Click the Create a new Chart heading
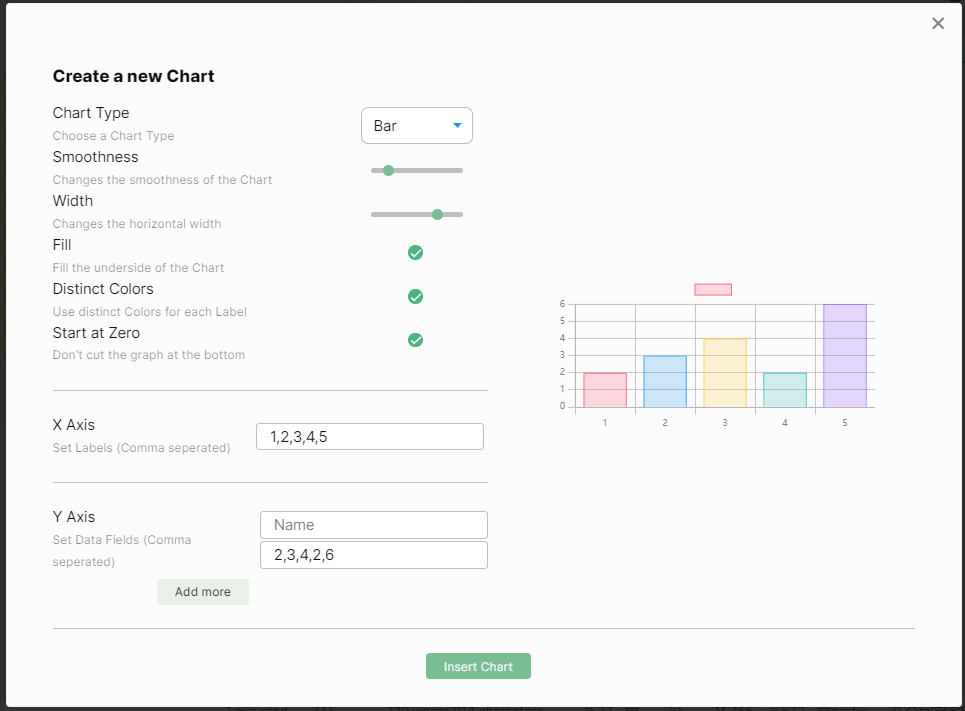Image resolution: width=965 pixels, height=711 pixels. click(133, 76)
